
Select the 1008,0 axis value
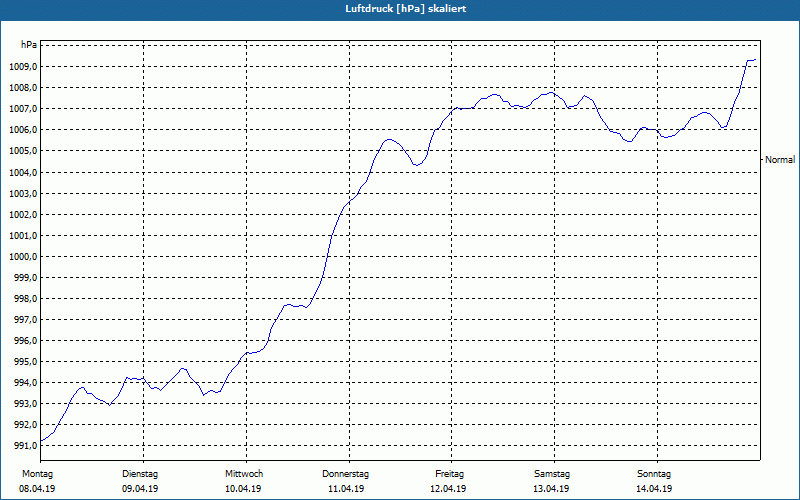22,88
